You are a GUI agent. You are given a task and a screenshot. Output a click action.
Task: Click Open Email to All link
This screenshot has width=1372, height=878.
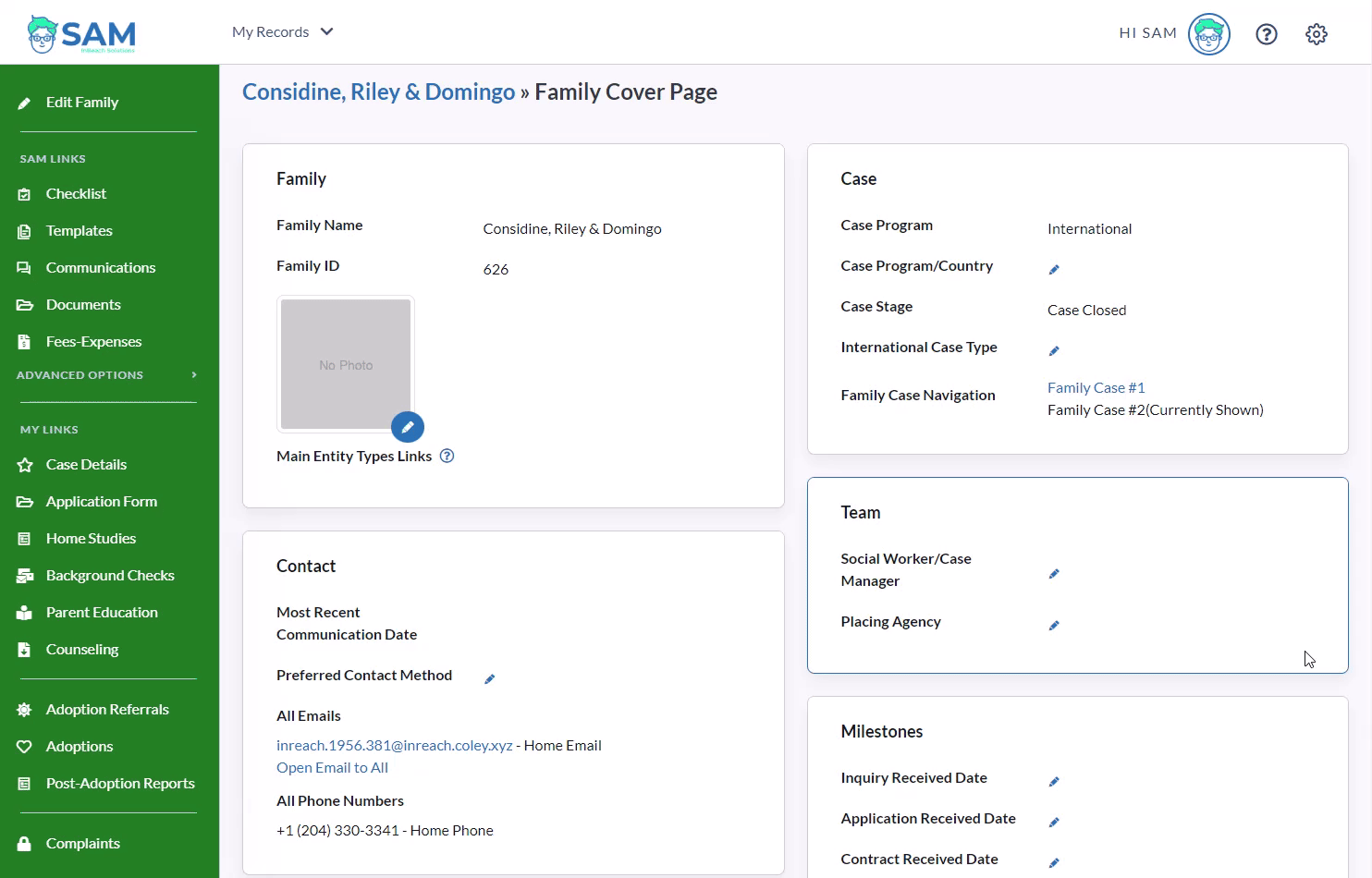(332, 768)
